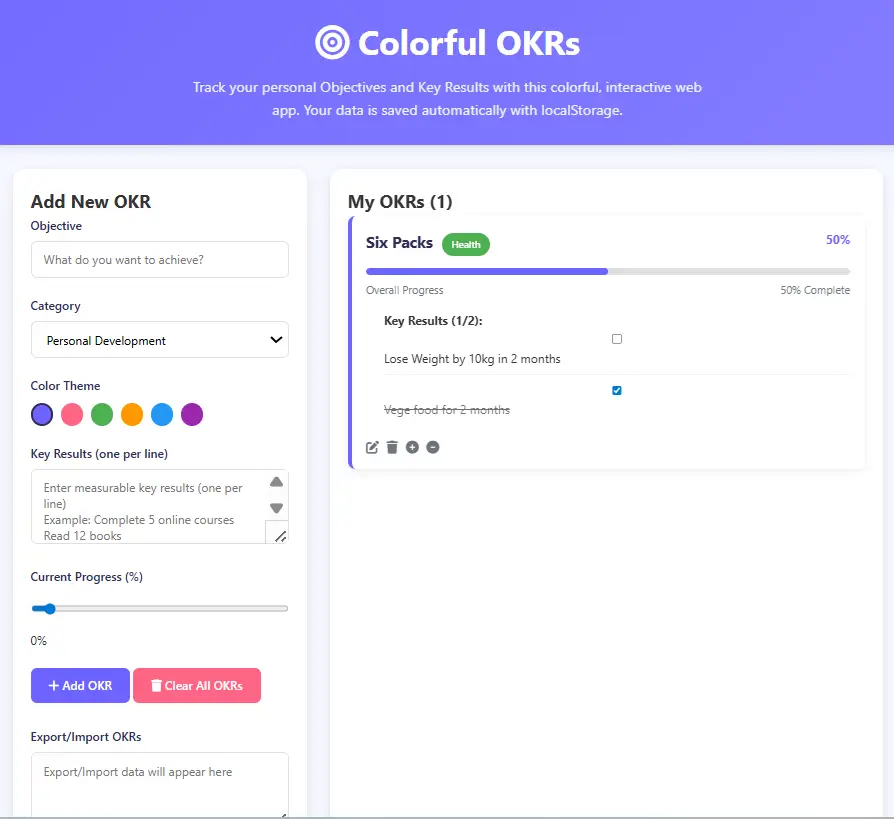Click the edit icon on Six Packs OKR
This screenshot has width=894, height=819.
tap(373, 447)
